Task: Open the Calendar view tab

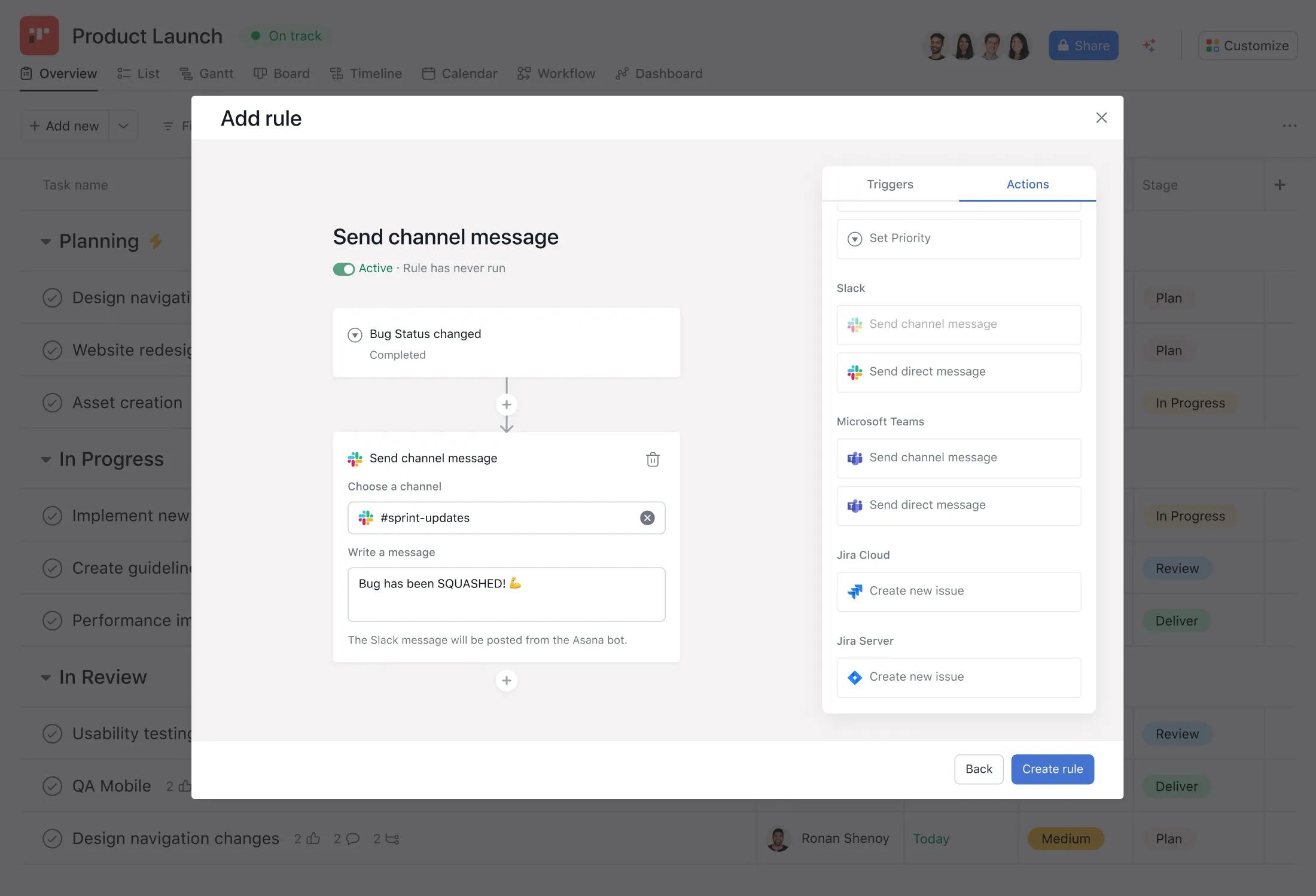Action: pos(459,74)
